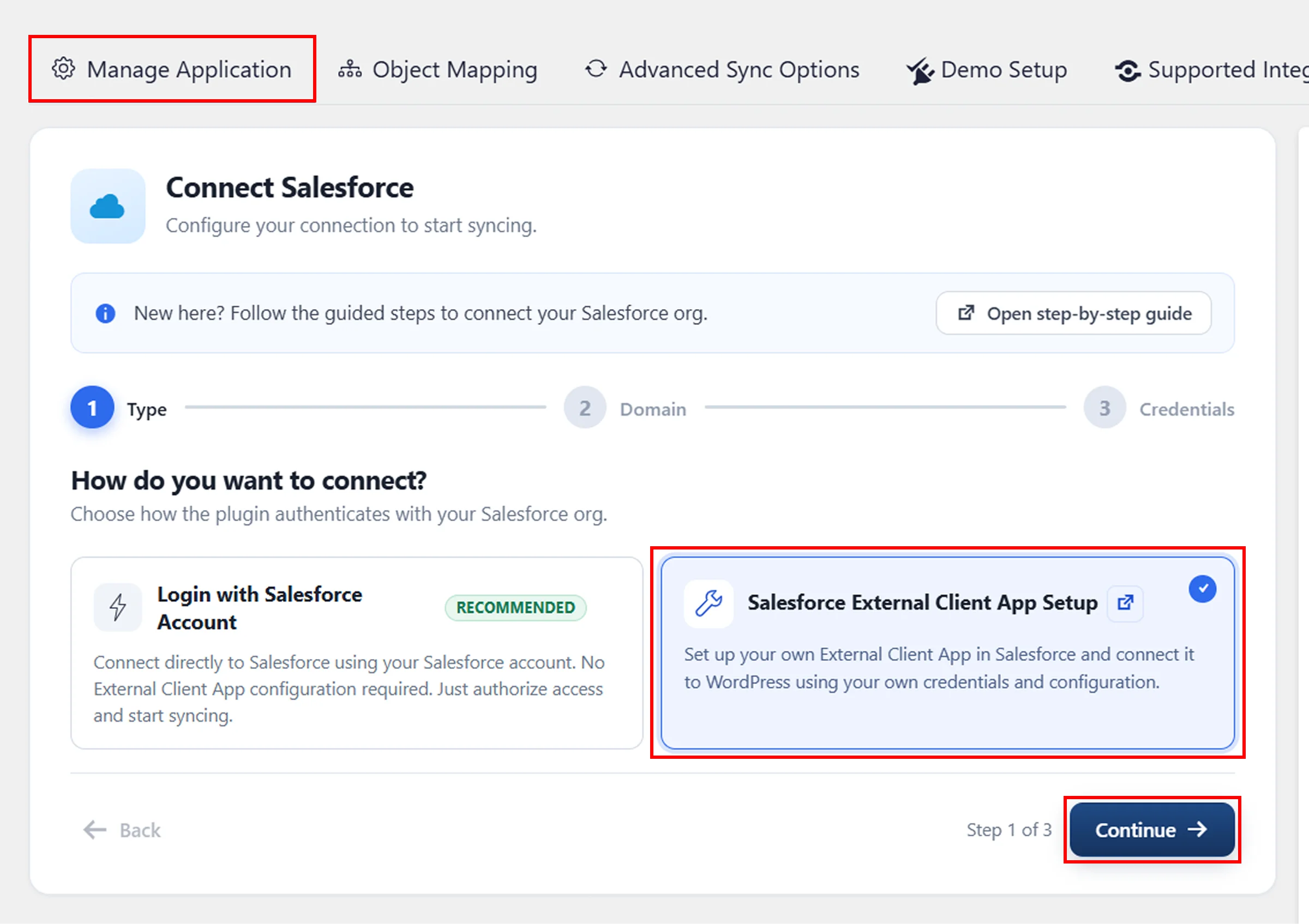1309x924 pixels.
Task: Click the cursor icon beside Demo Setup
Action: pos(920,71)
